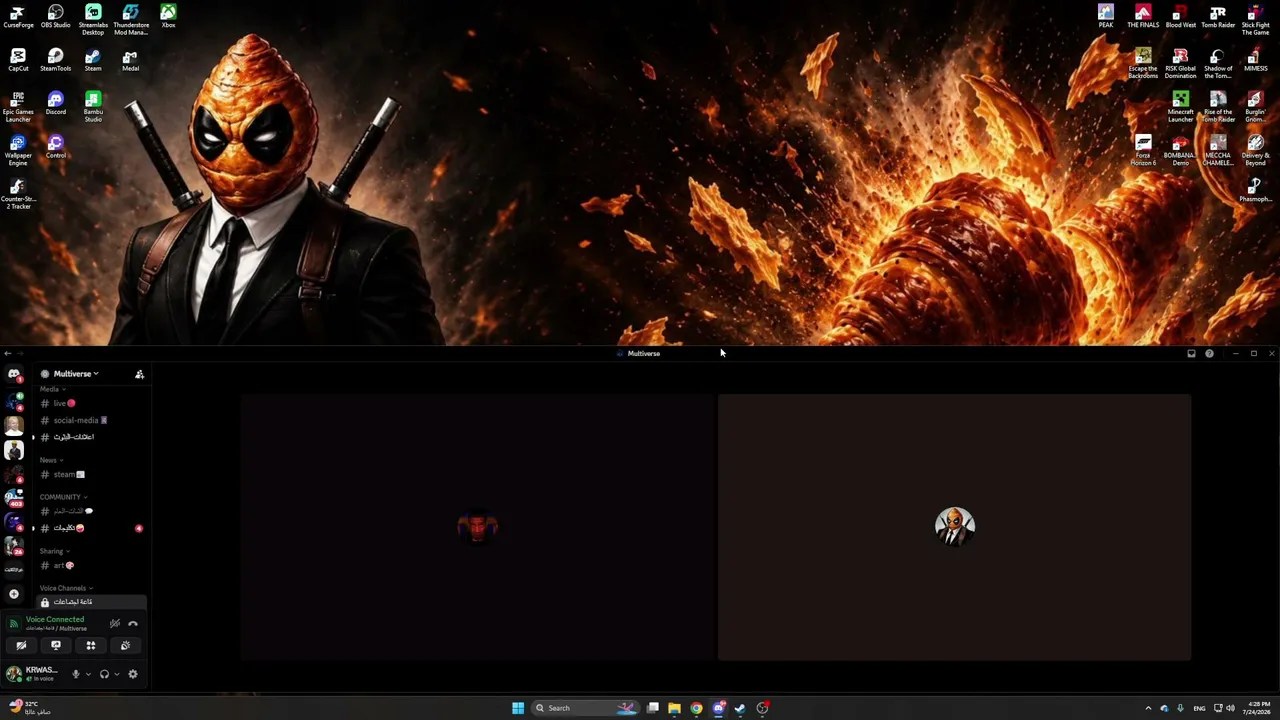Open Streamlabs Desktop shortcut
The width and height of the screenshot is (1280, 720).
coord(93,20)
